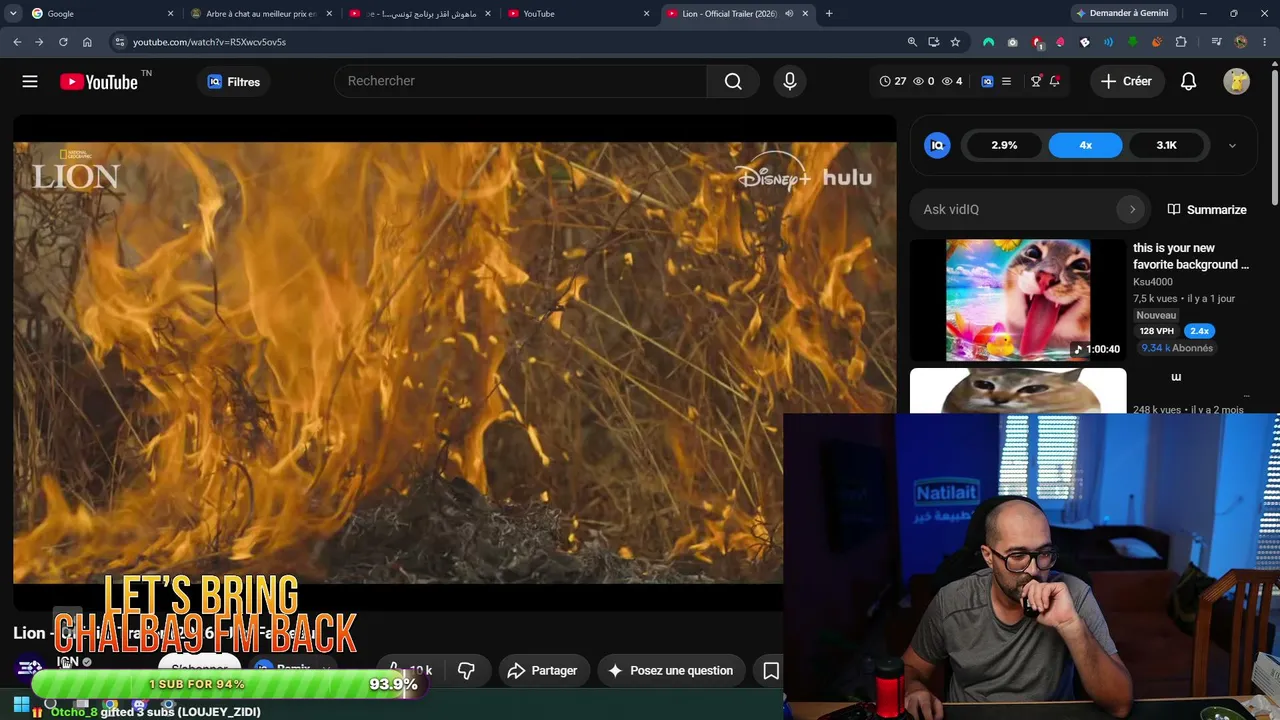Viewport: 1280px width, 720px height.
Task: Open the Windows Start menu
Action: coord(21,704)
